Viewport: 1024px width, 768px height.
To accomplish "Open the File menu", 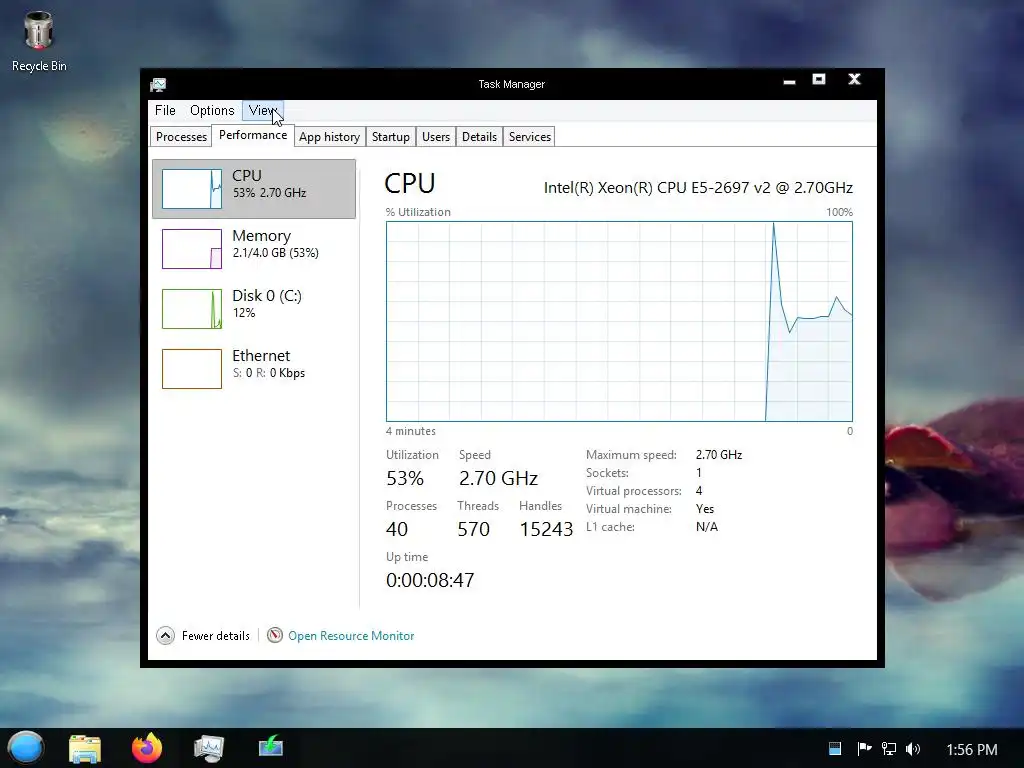I will 165,110.
